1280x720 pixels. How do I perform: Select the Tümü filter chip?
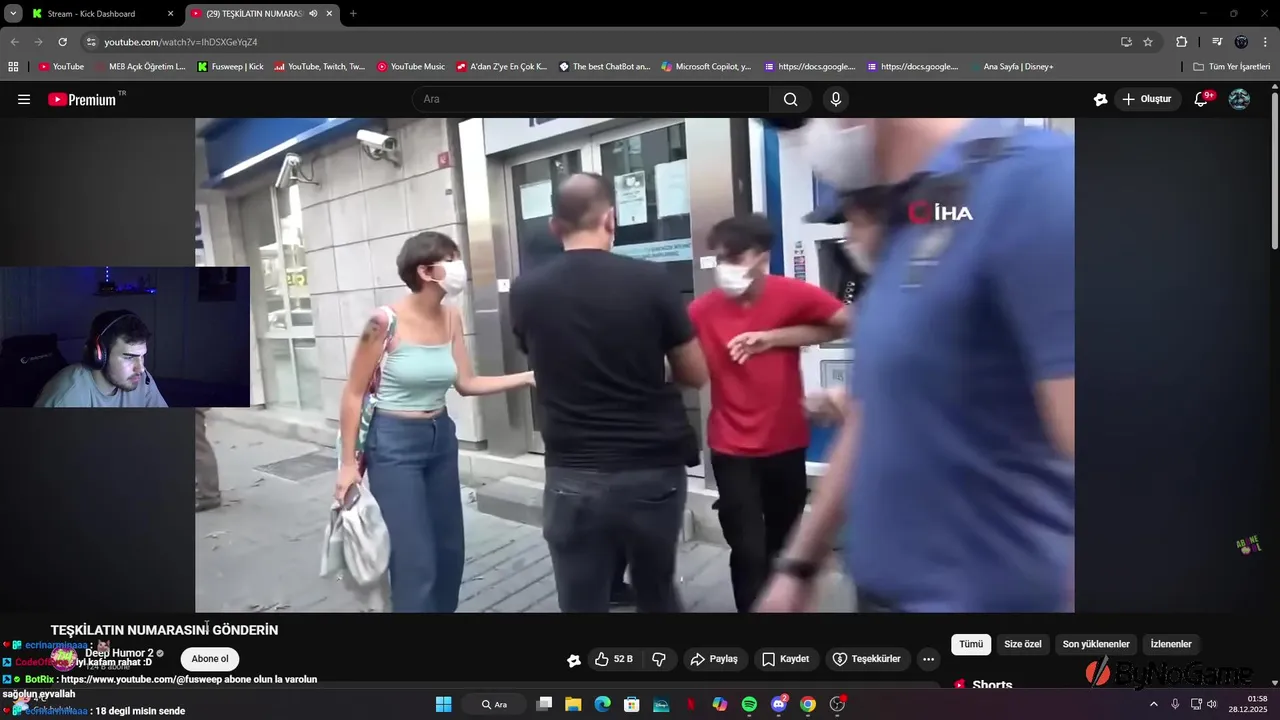[x=971, y=644]
